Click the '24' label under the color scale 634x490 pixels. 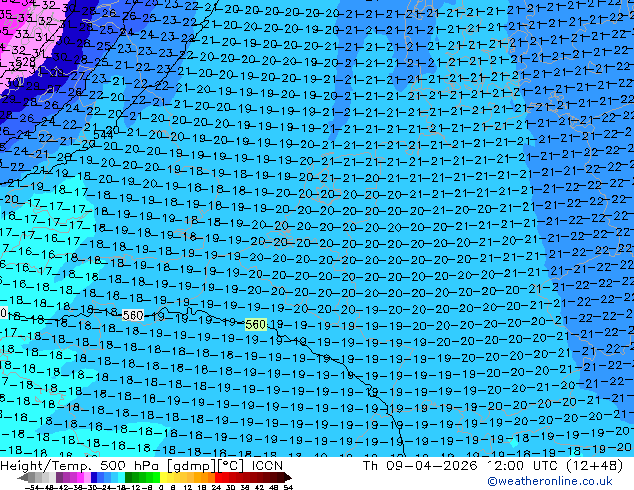tap(216, 487)
